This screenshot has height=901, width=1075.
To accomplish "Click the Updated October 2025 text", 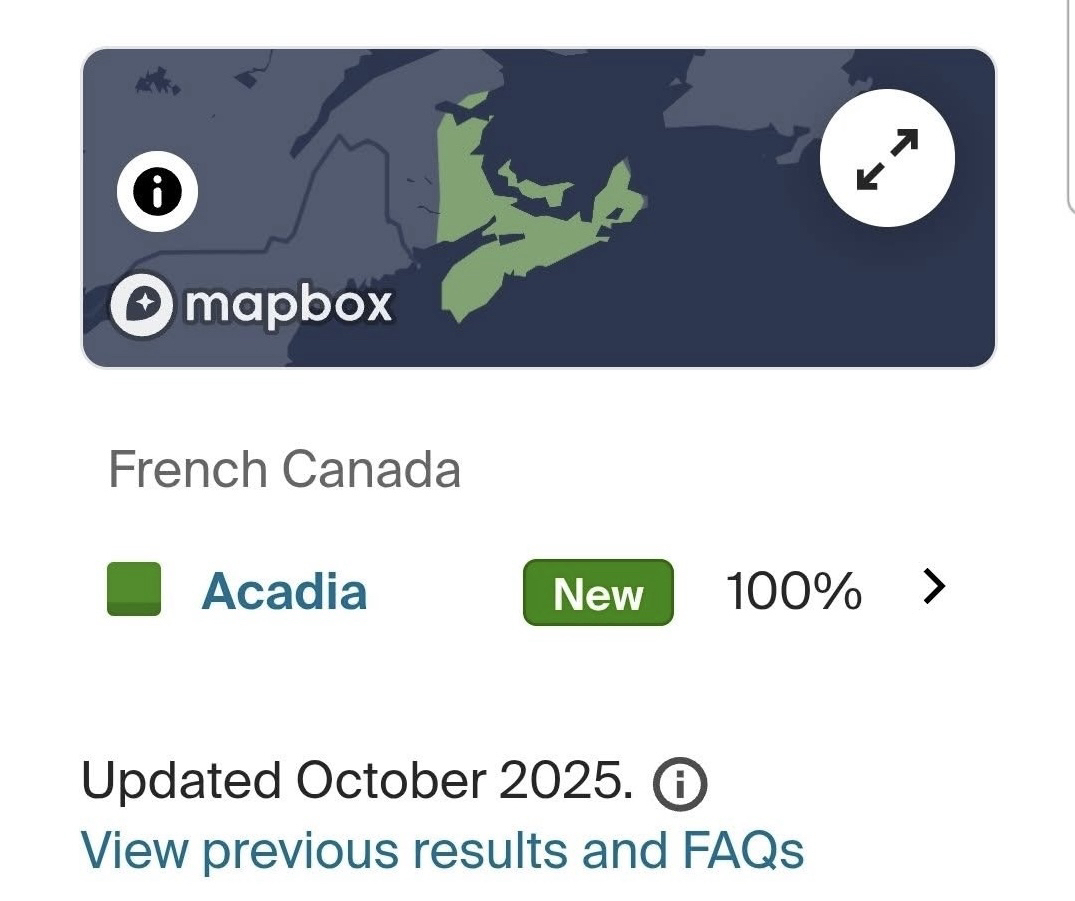I will [356, 780].
